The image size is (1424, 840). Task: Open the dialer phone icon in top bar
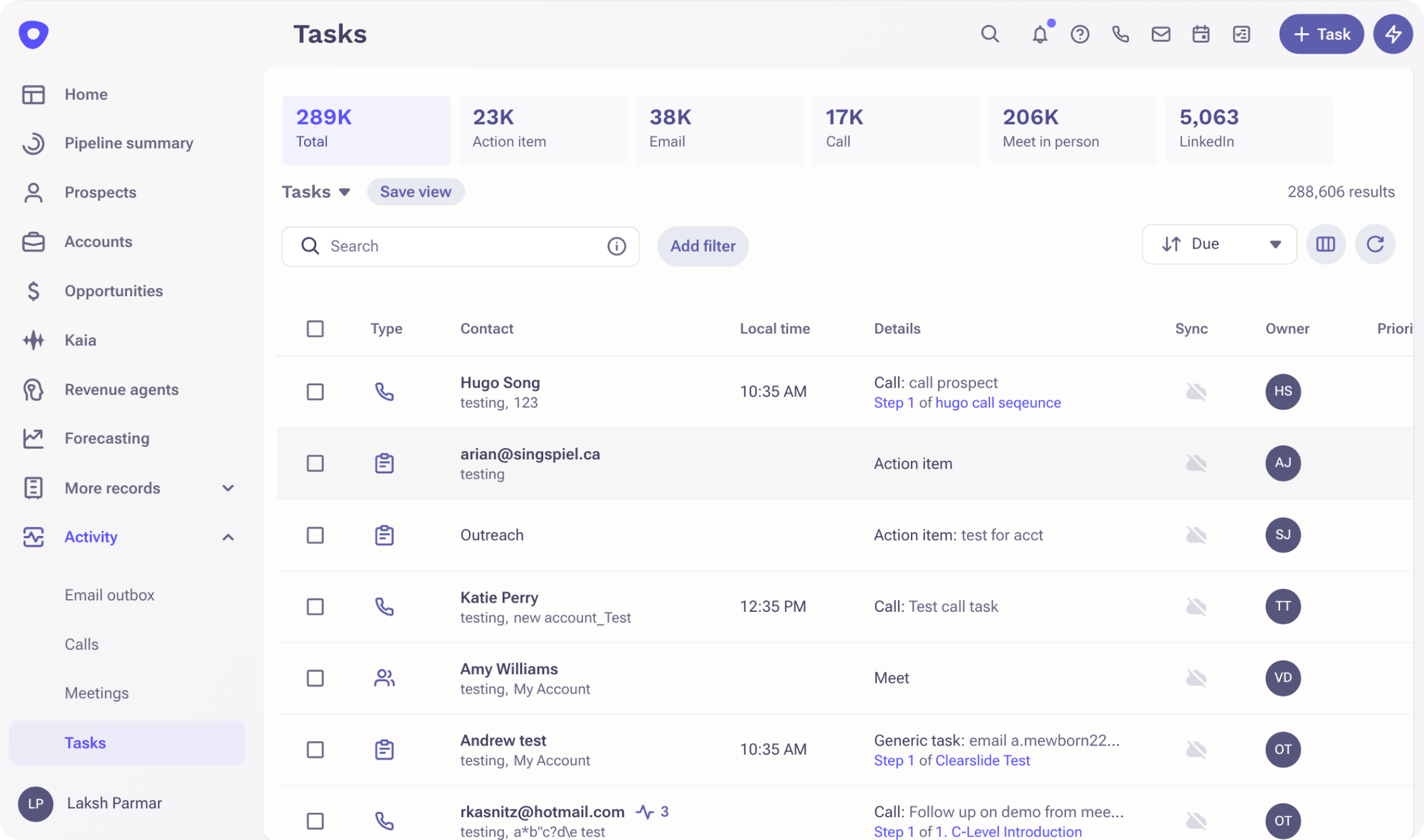[1121, 34]
